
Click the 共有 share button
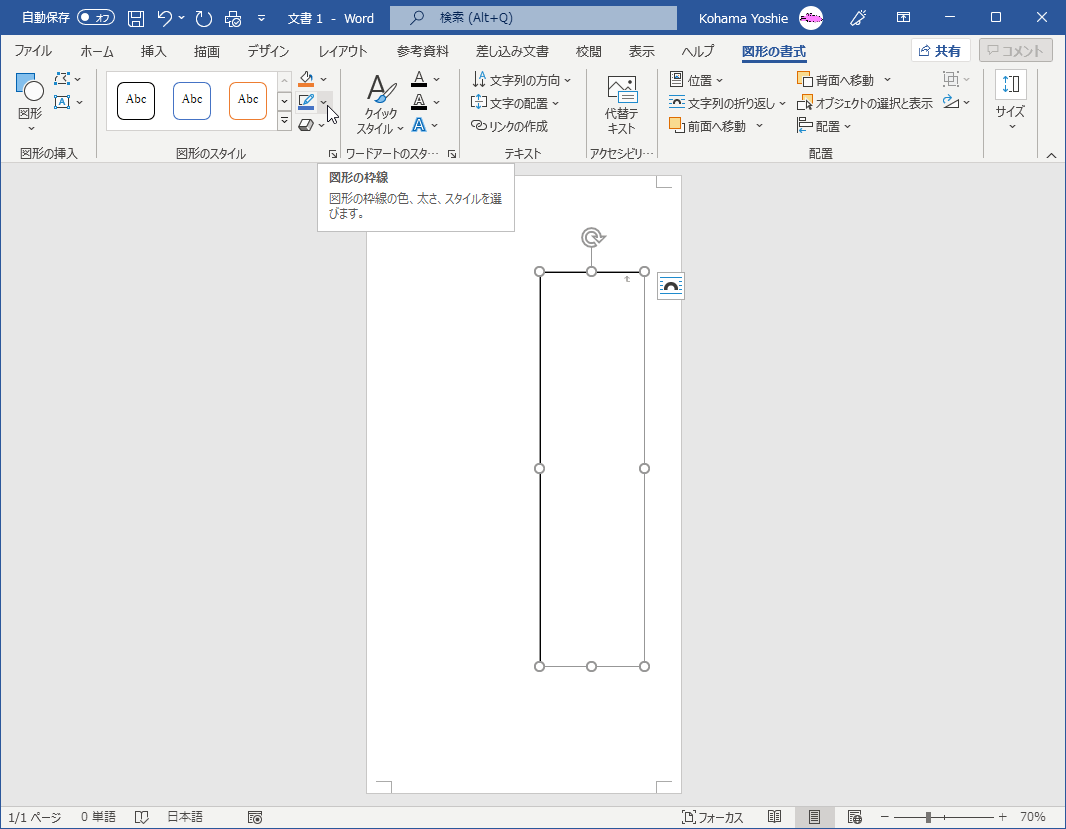point(940,51)
